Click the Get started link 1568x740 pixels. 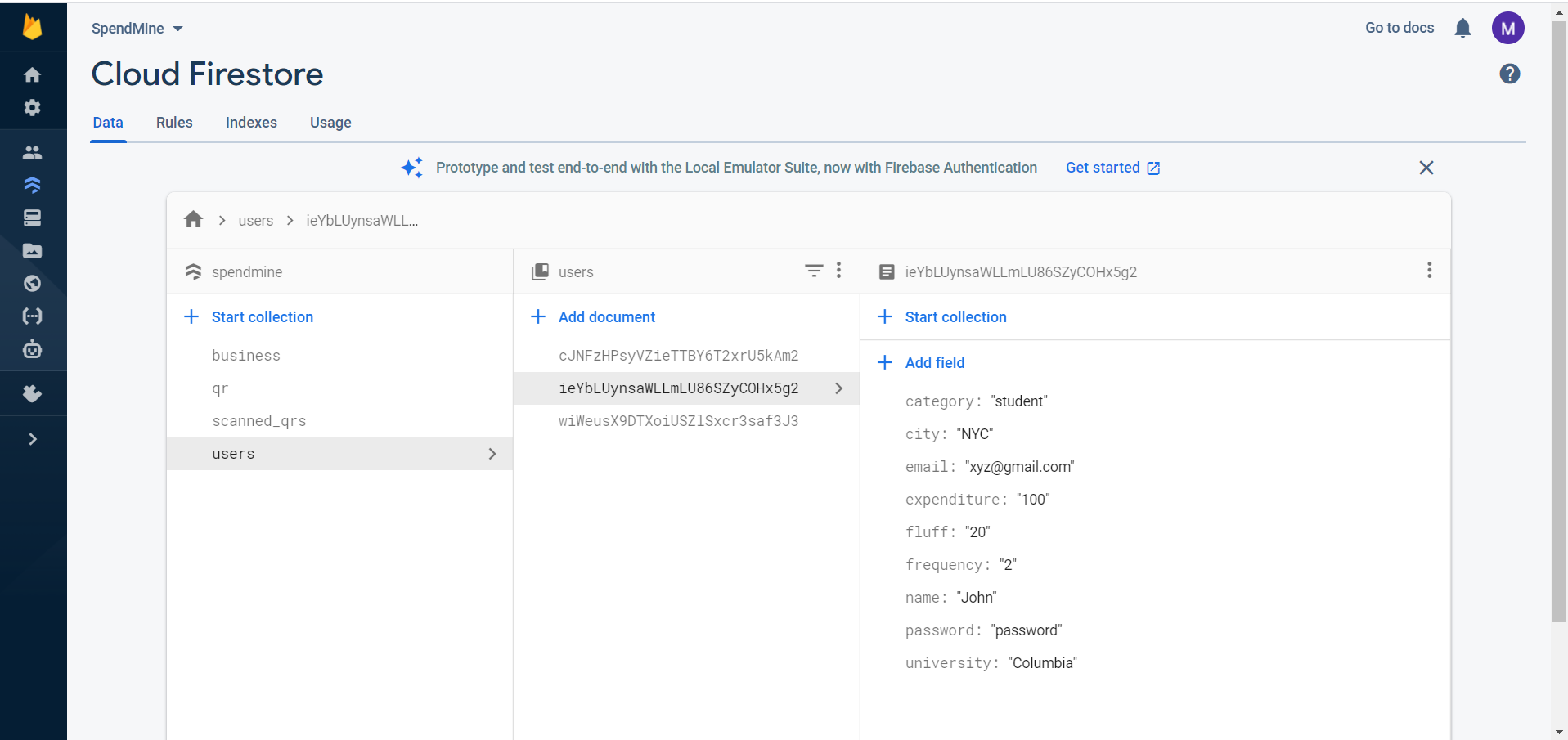coord(1112,168)
